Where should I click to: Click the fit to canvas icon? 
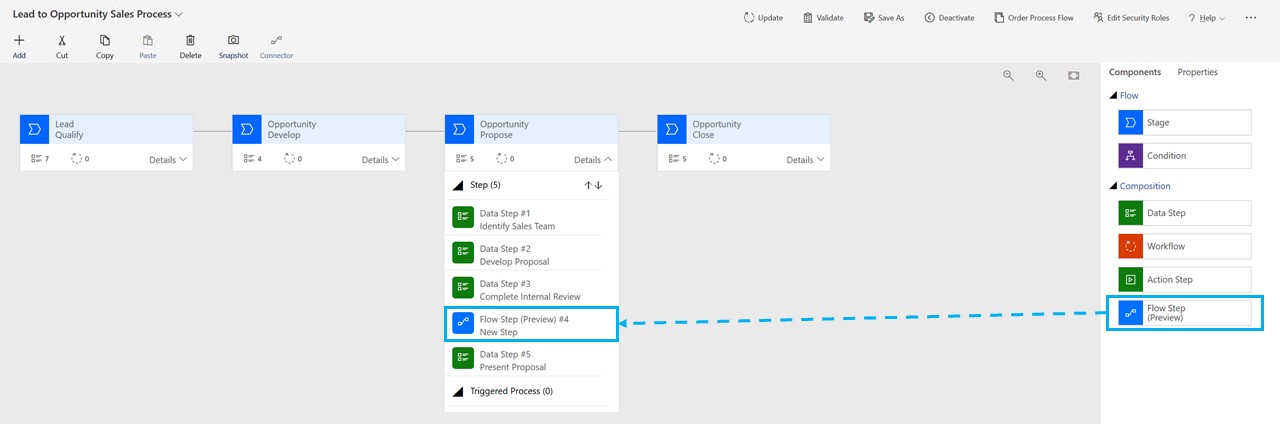pyautogui.click(x=1074, y=76)
